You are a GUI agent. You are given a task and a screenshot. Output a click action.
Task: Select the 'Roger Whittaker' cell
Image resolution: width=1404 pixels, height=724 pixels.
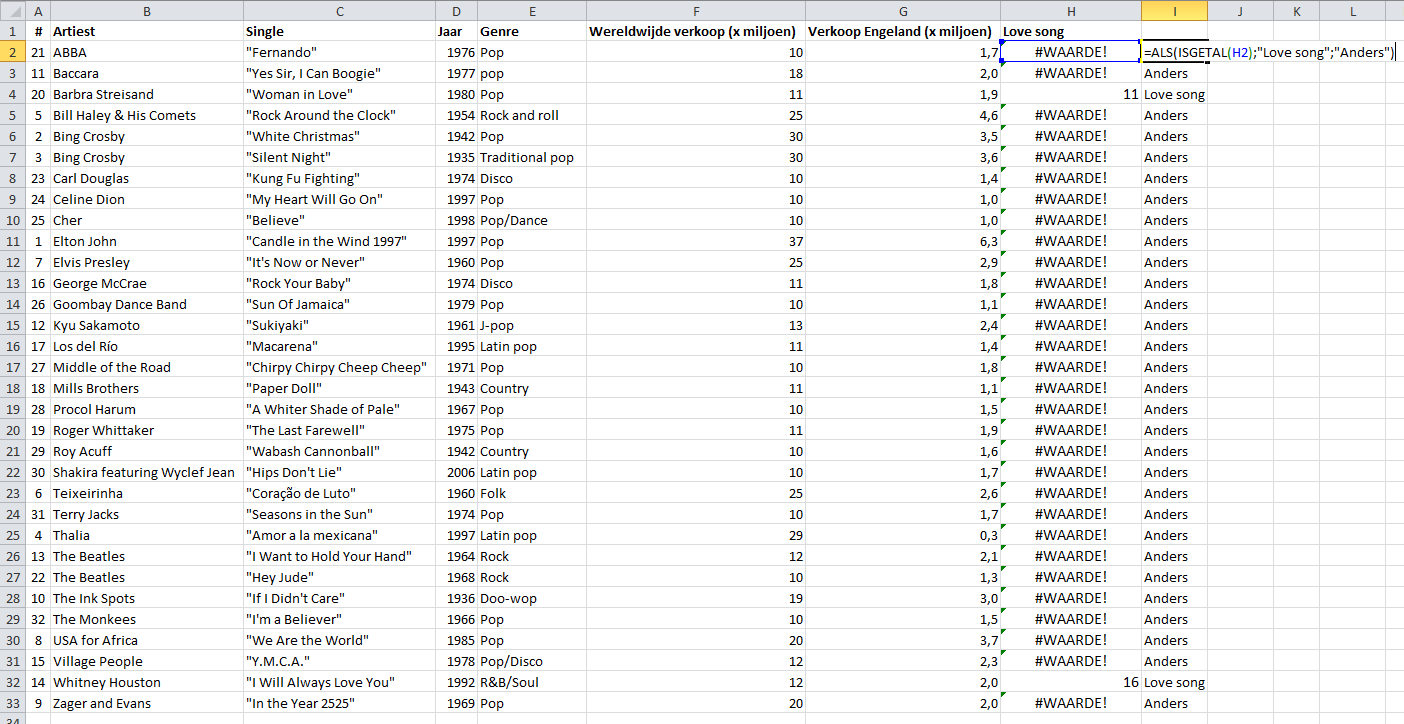146,430
